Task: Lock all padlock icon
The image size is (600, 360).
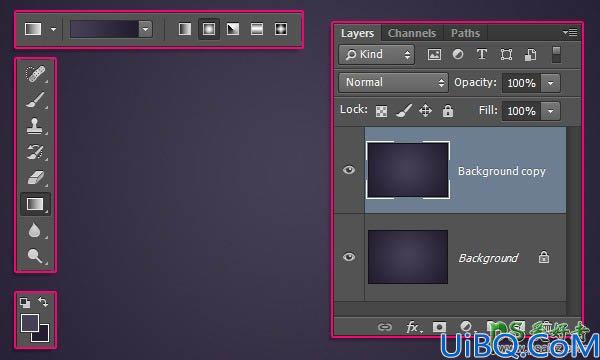Action: coord(448,111)
